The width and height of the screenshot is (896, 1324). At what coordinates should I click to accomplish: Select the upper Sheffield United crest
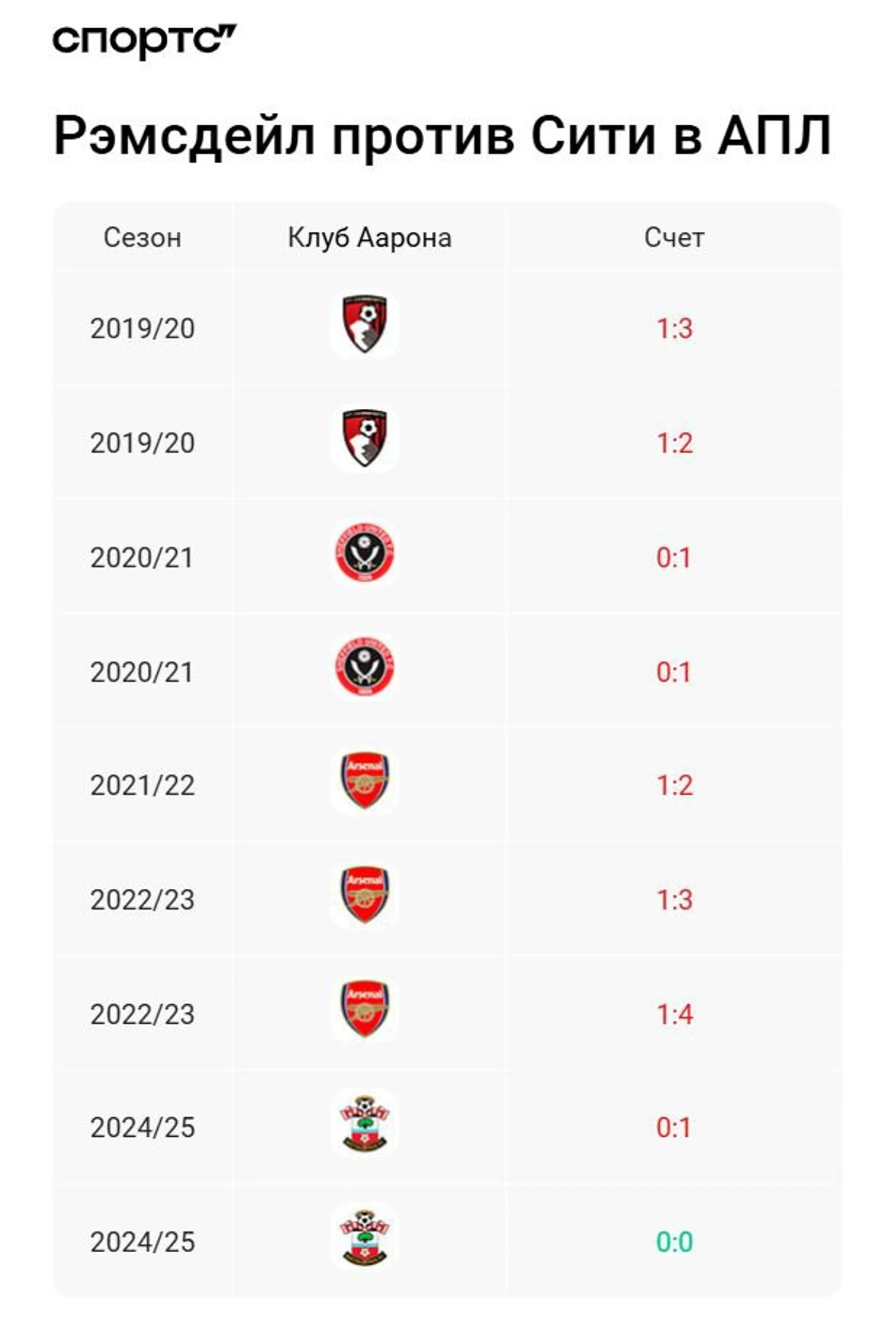click(x=365, y=552)
